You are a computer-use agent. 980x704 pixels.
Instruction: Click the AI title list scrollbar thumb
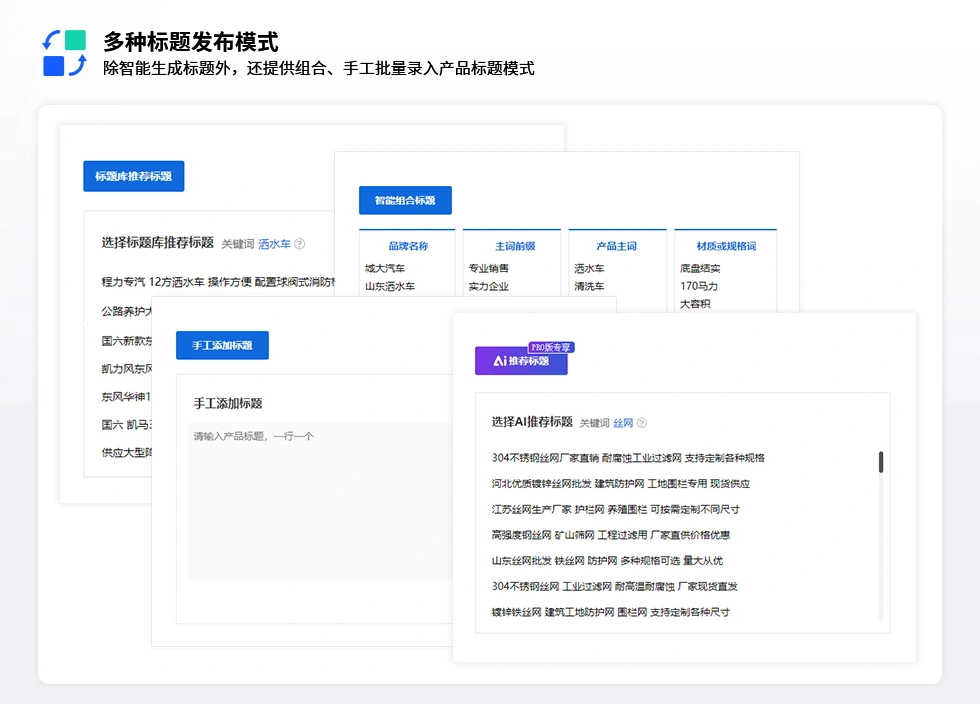tap(881, 462)
